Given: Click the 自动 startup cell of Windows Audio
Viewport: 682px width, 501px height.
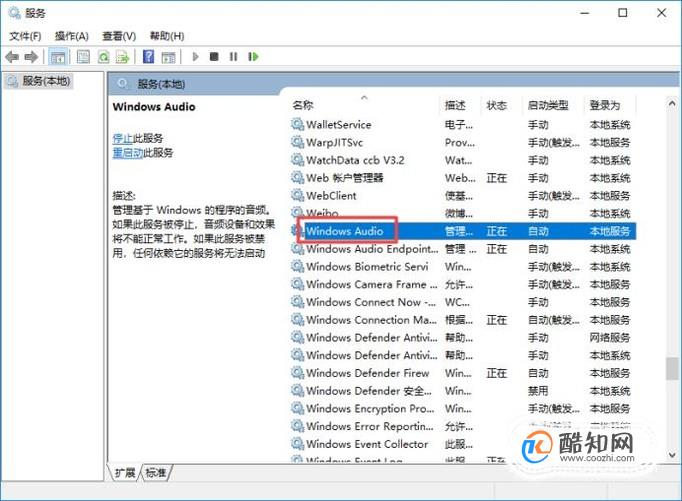Looking at the screenshot, I should pos(538,231).
